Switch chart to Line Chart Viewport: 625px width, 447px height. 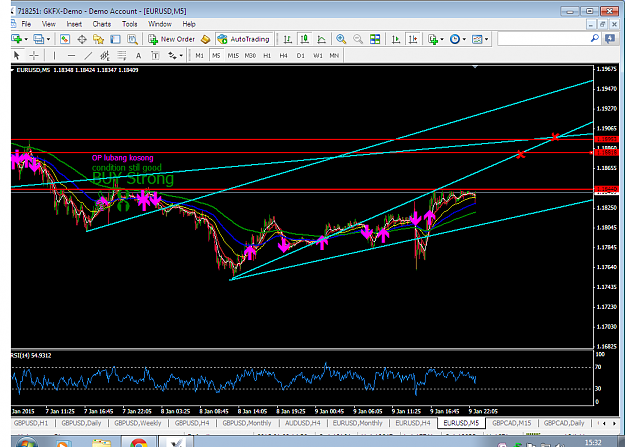point(321,39)
